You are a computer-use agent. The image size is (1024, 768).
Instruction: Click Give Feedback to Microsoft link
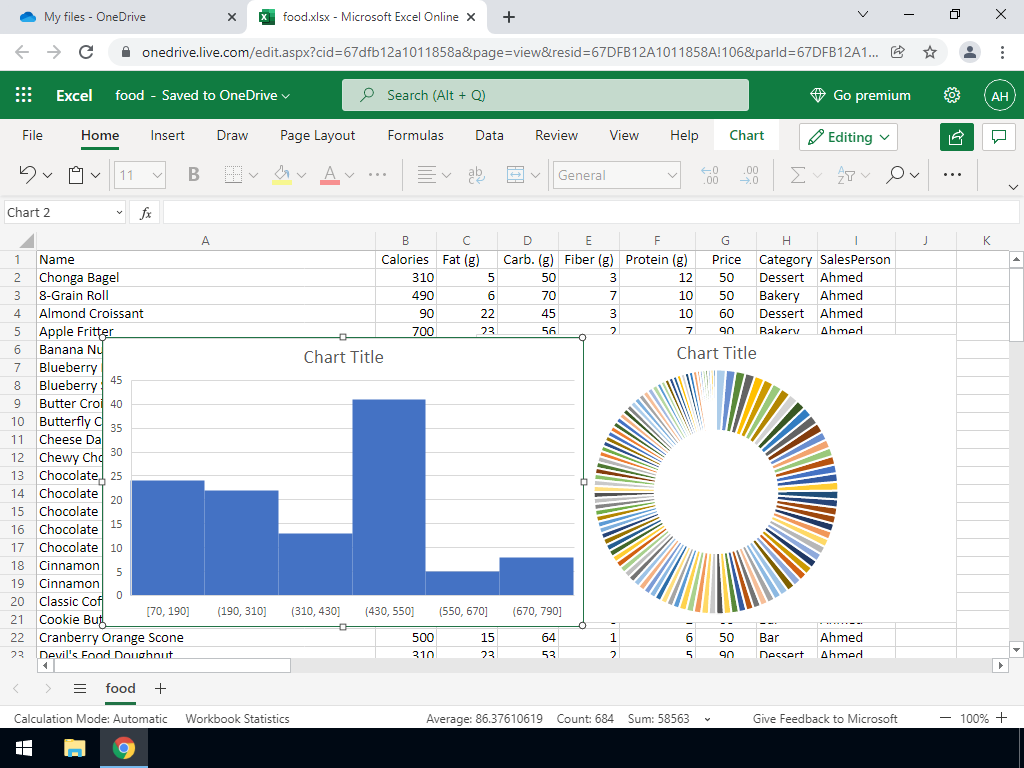pyautogui.click(x=825, y=718)
